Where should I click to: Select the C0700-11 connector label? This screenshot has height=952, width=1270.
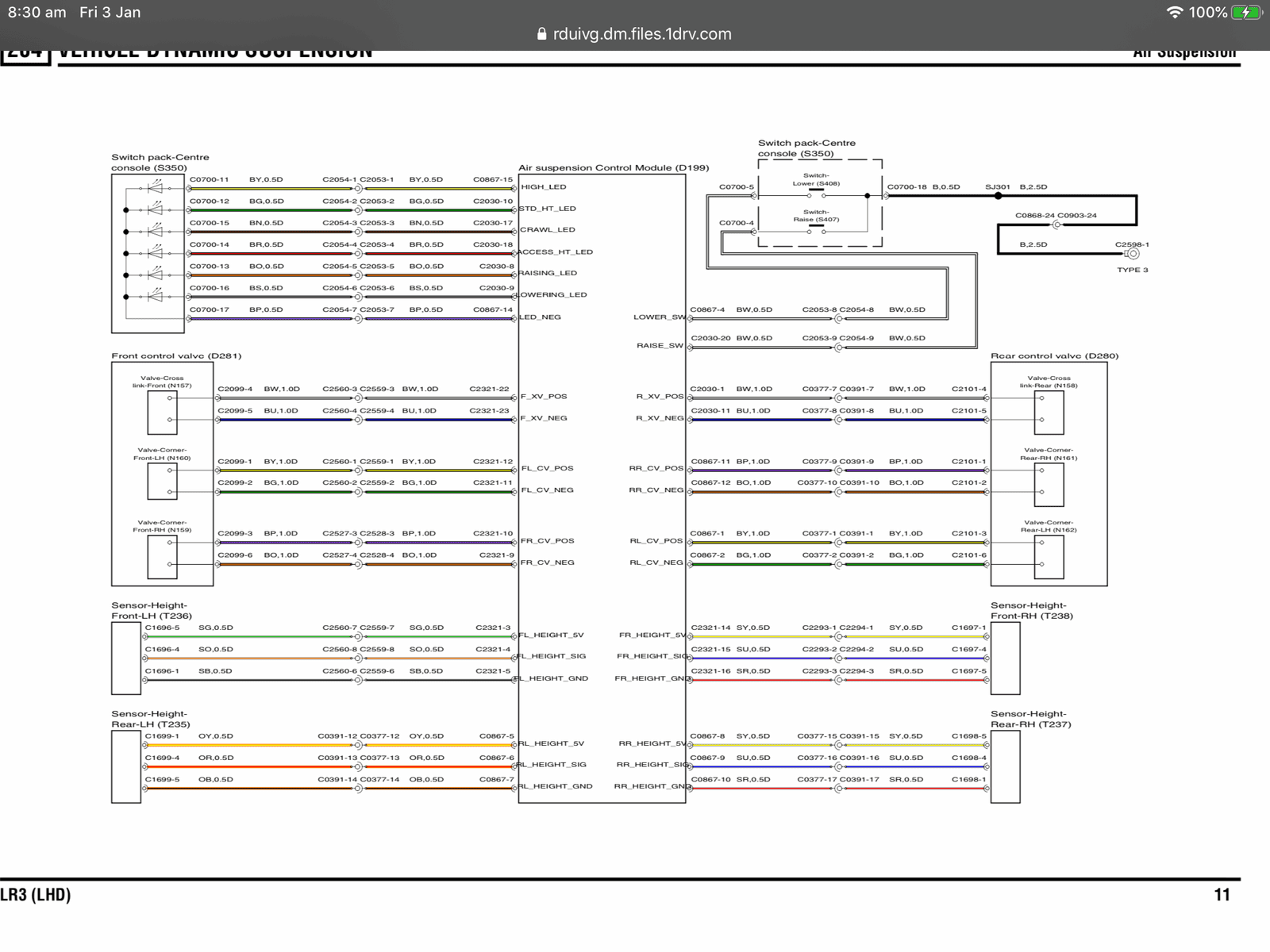[x=210, y=180]
